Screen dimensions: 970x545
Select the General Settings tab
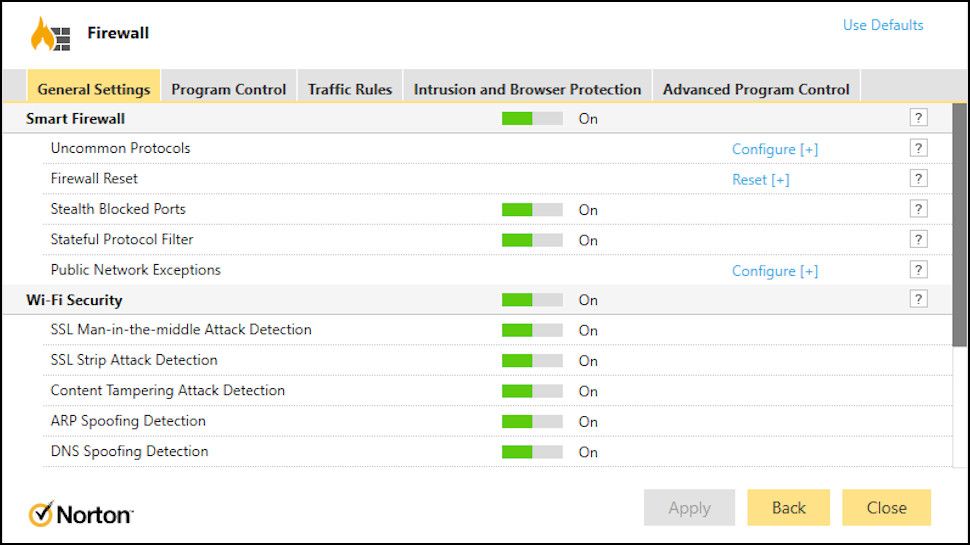click(93, 86)
